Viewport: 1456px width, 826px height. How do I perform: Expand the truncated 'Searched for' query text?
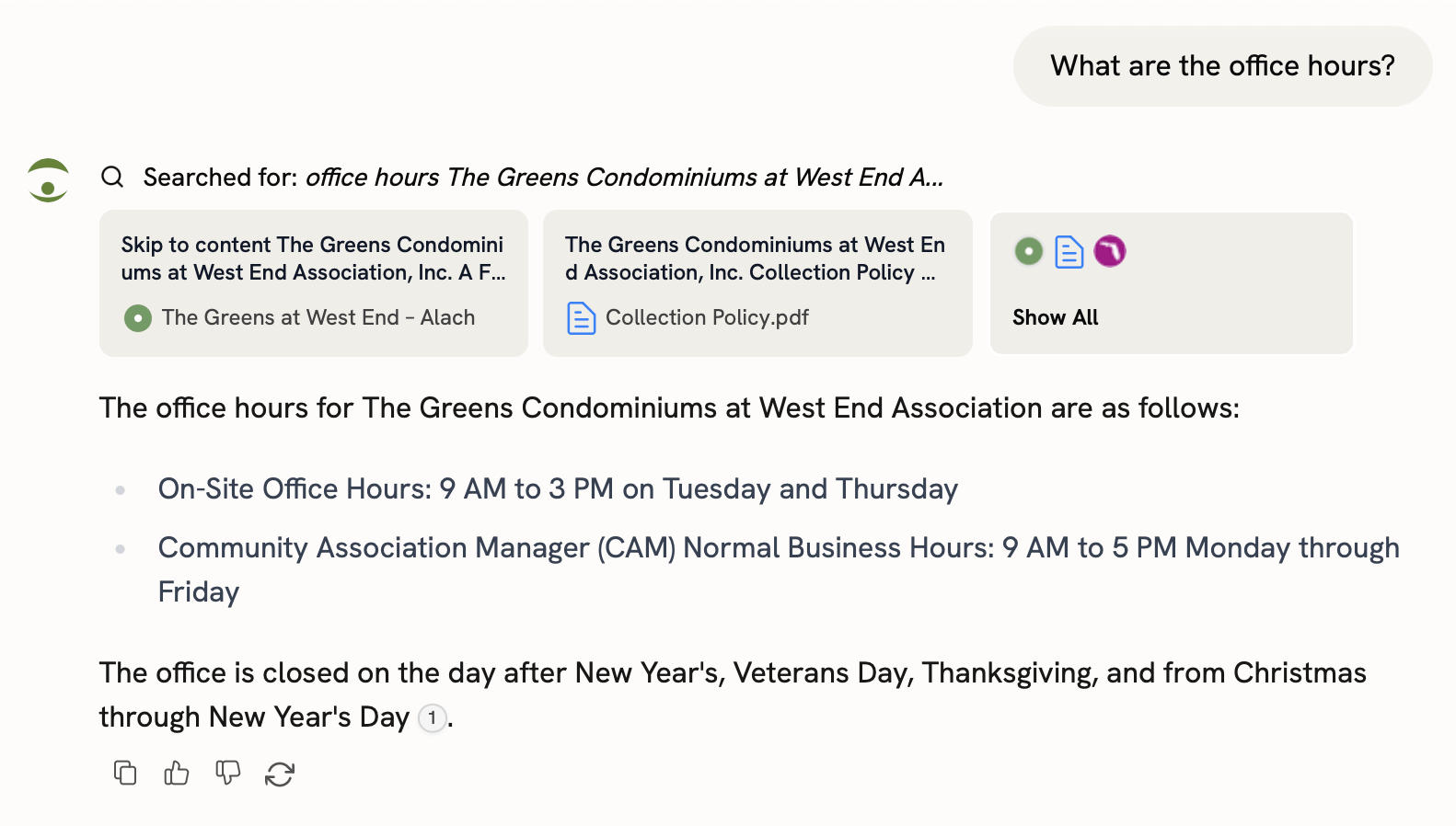[625, 177]
